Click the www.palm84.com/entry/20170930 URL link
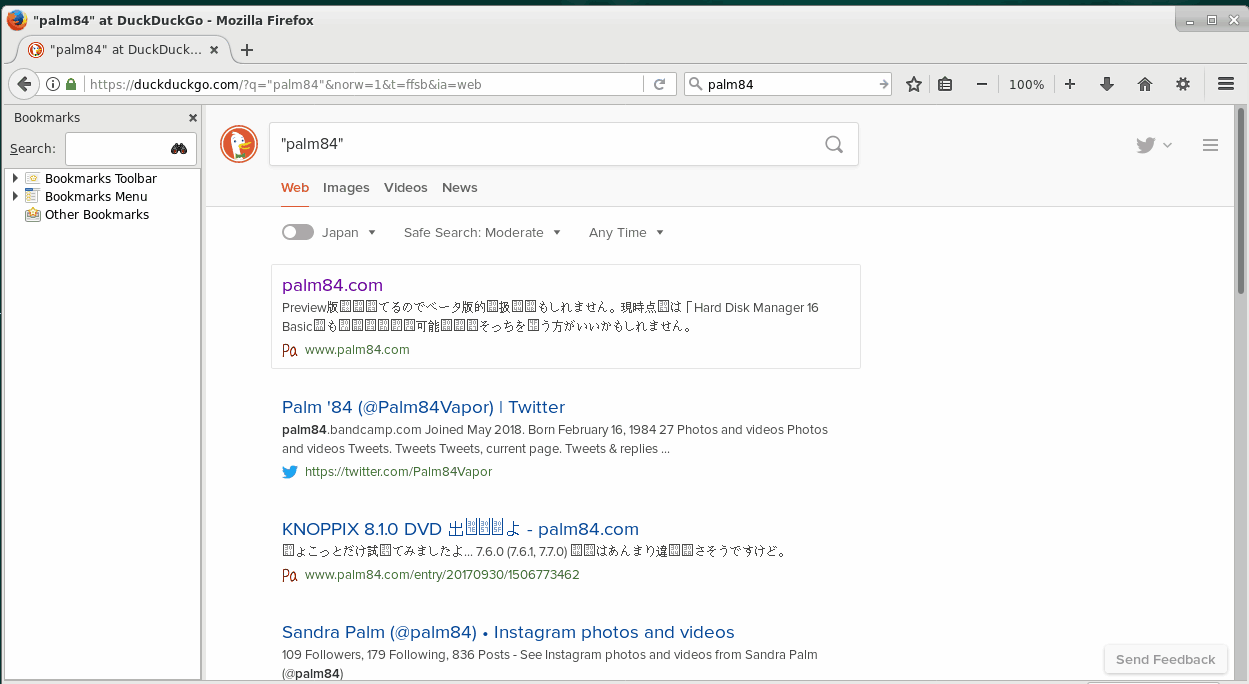 click(x=442, y=575)
